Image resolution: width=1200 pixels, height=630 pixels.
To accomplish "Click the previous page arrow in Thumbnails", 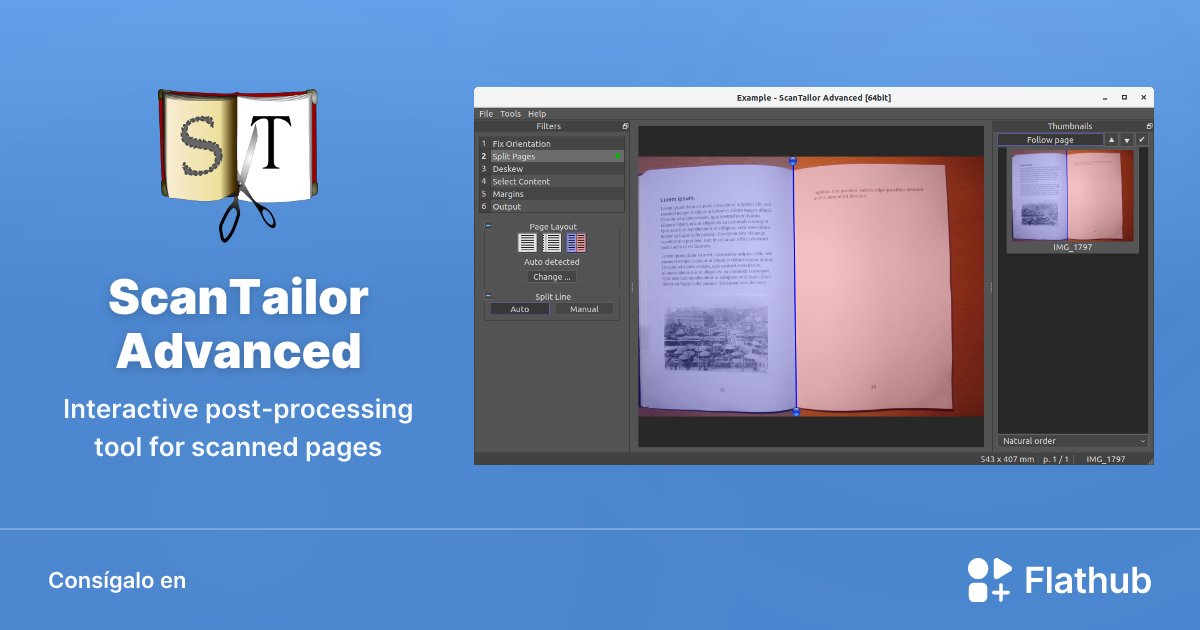I will coord(1112,139).
